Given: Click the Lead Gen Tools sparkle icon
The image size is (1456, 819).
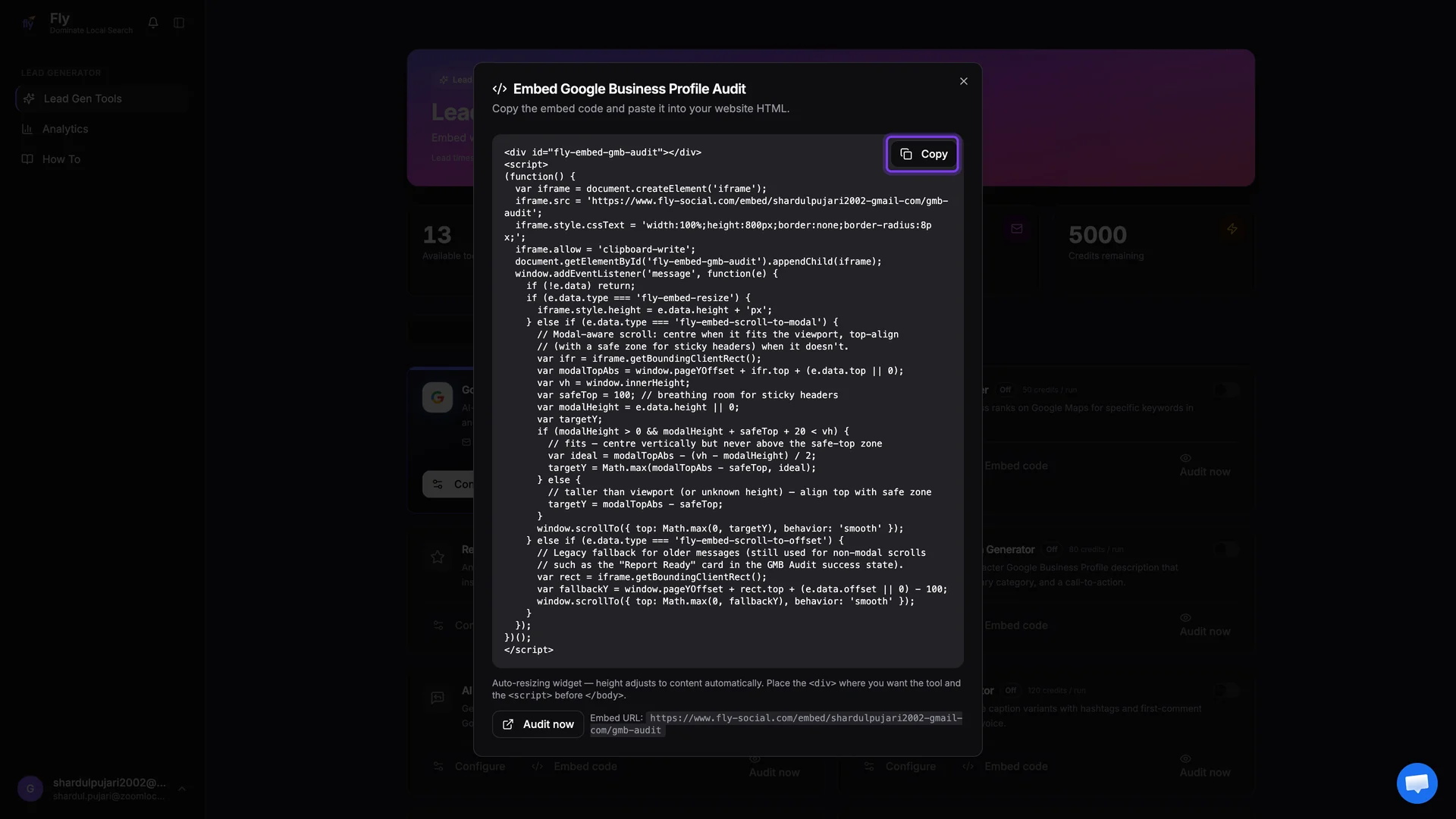Looking at the screenshot, I should click(x=29, y=99).
